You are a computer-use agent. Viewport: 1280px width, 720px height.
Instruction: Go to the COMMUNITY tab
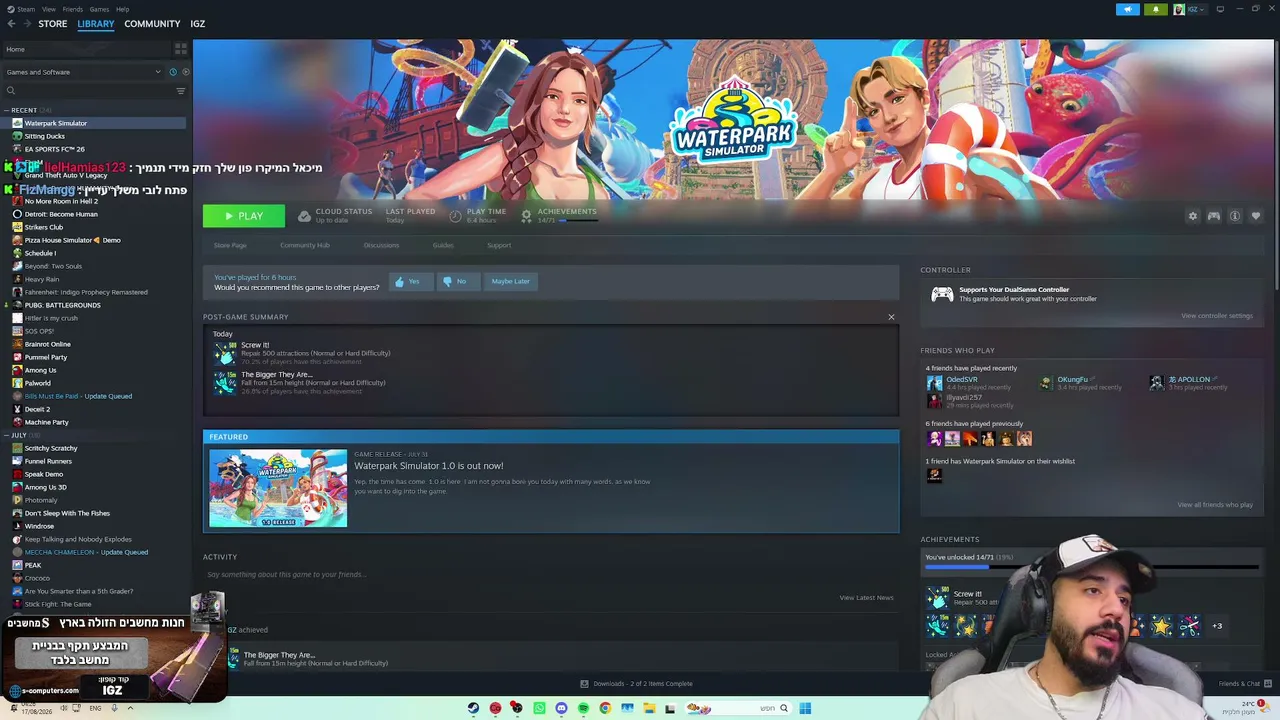coord(152,24)
